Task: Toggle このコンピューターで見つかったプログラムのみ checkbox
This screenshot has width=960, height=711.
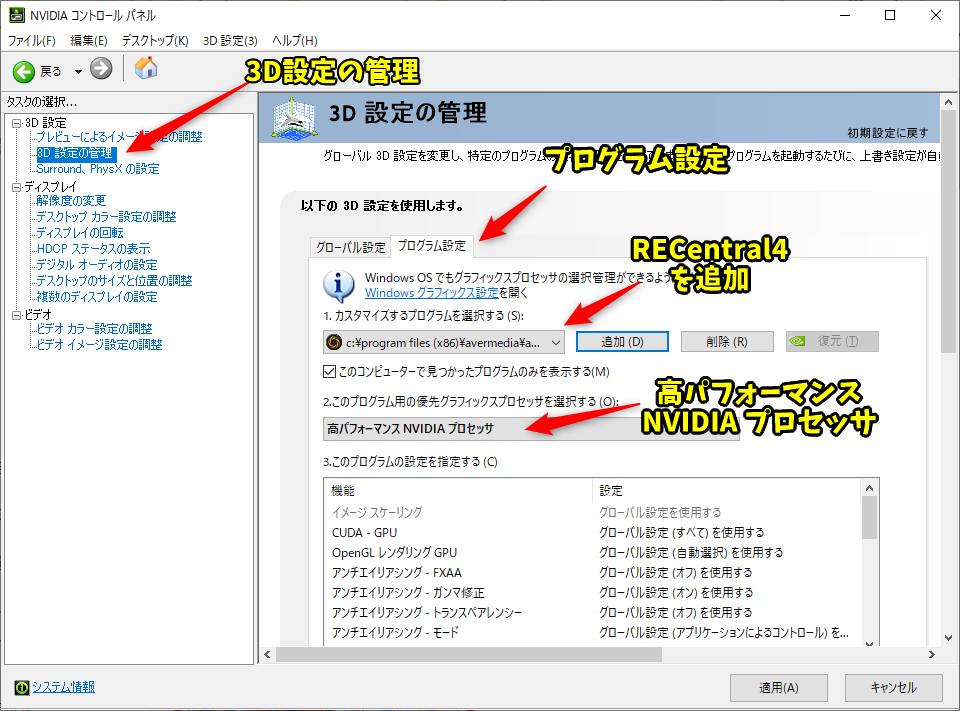Action: 329,372
